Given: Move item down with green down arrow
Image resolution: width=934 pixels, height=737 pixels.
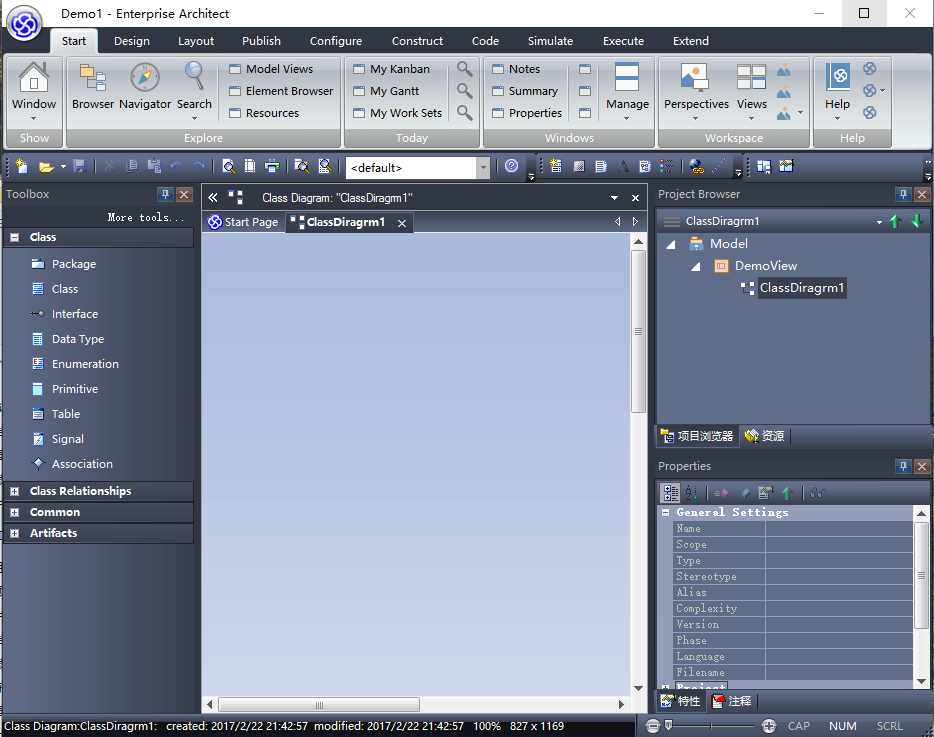Looking at the screenshot, I should click(917, 222).
